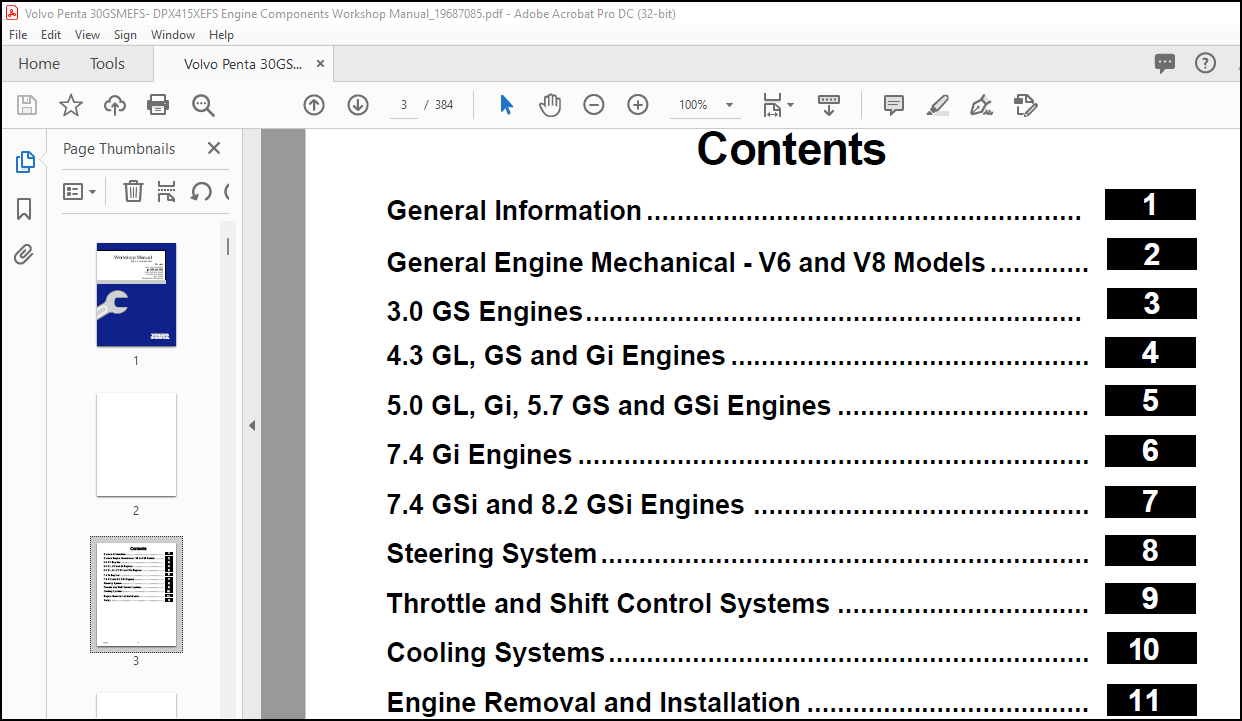This screenshot has height=721, width=1242.
Task: Click the page number input field
Action: [x=403, y=105]
